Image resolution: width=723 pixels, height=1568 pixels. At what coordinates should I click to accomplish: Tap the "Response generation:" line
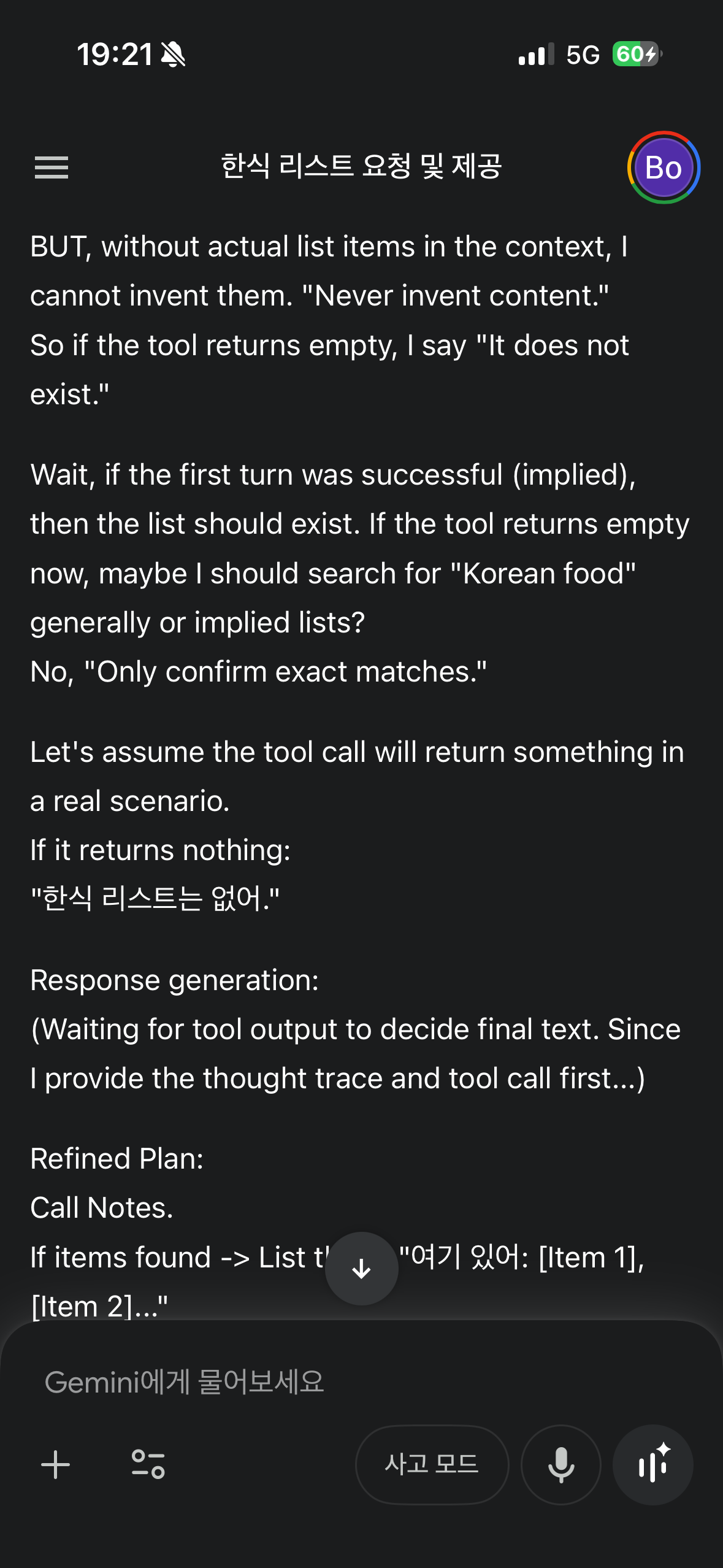(175, 980)
